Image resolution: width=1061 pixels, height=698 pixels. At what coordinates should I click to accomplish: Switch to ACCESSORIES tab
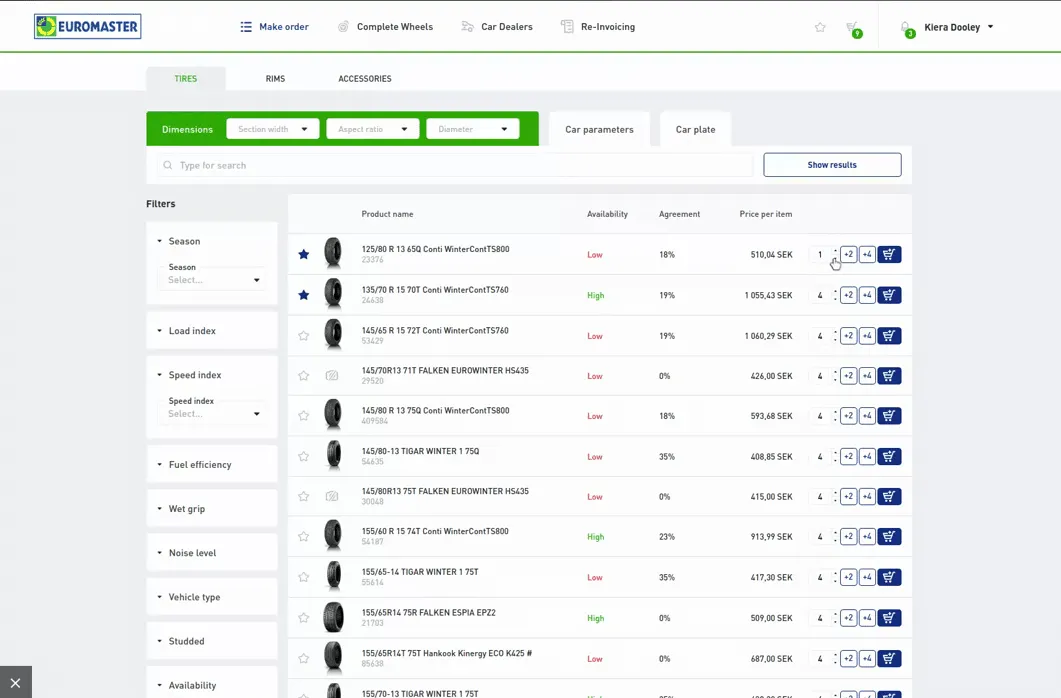tap(365, 78)
